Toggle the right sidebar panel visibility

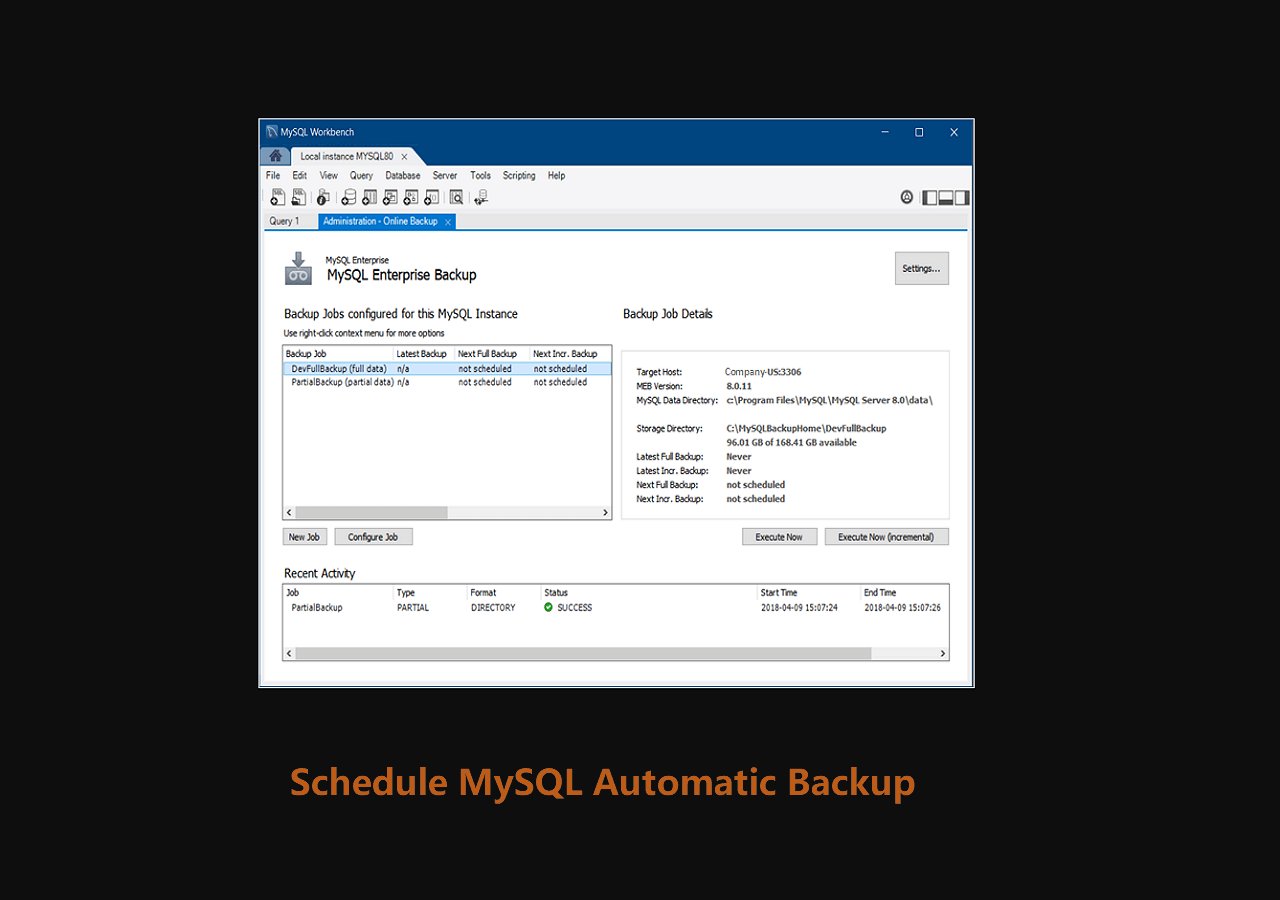(961, 198)
